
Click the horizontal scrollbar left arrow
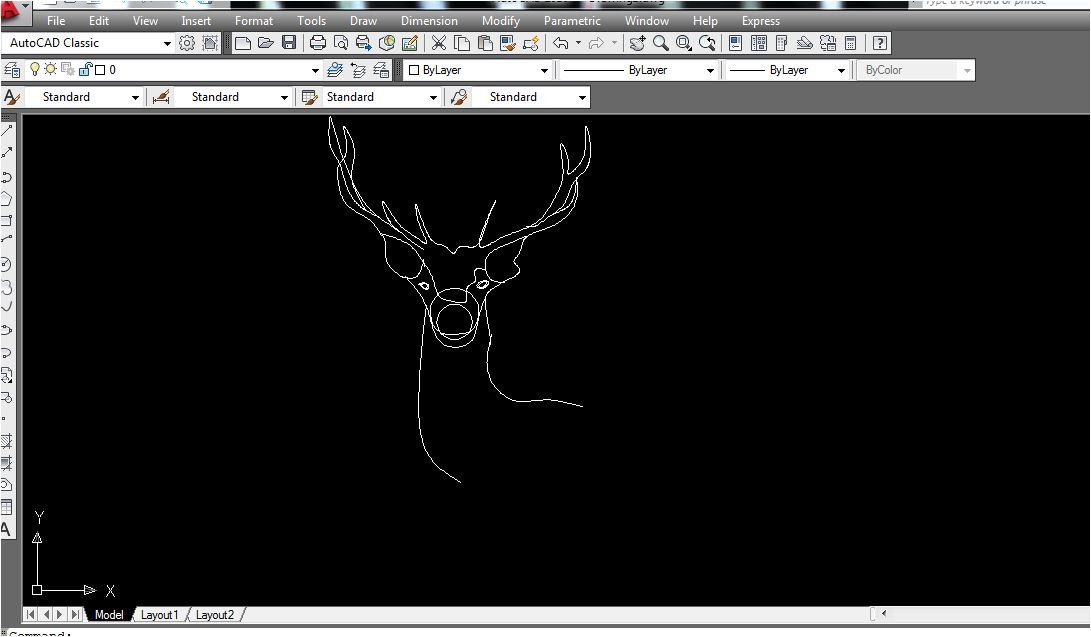pyautogui.click(x=884, y=613)
